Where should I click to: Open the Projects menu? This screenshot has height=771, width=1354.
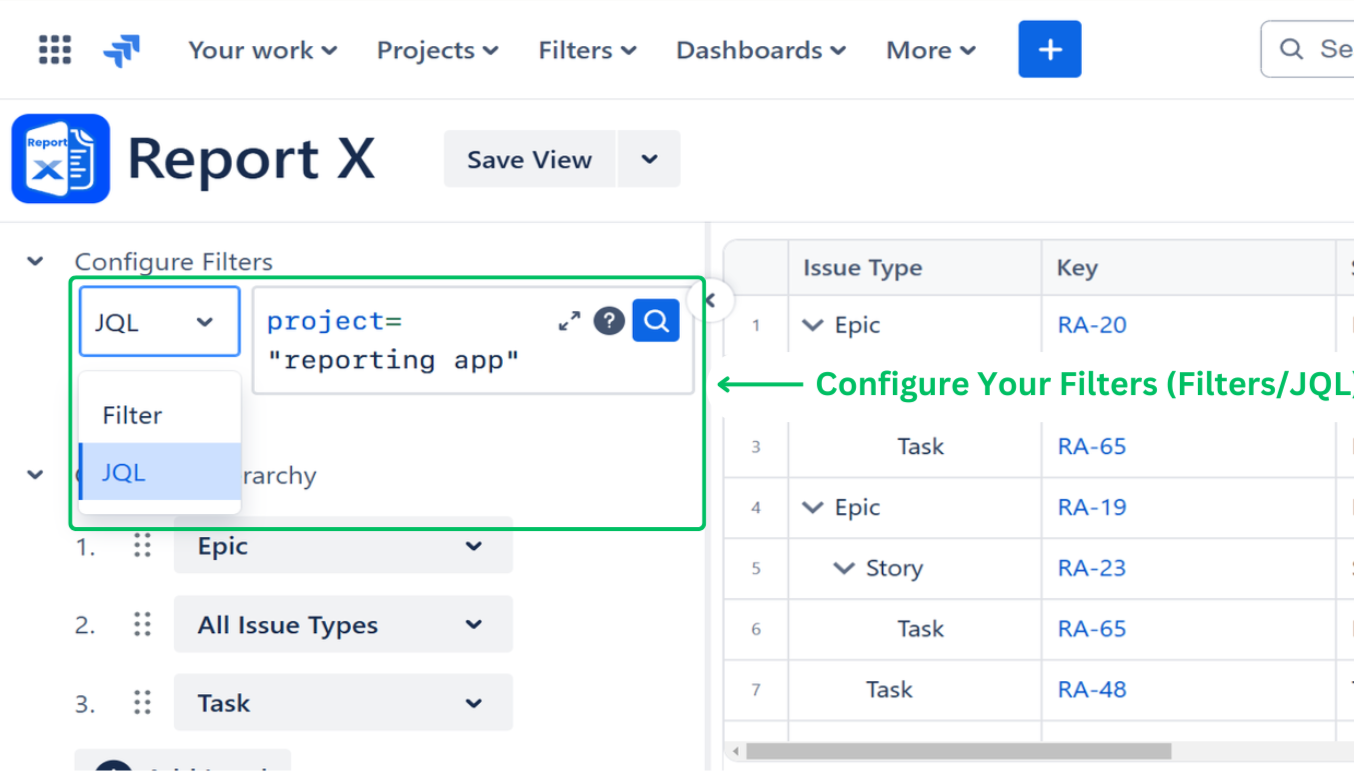pos(437,50)
